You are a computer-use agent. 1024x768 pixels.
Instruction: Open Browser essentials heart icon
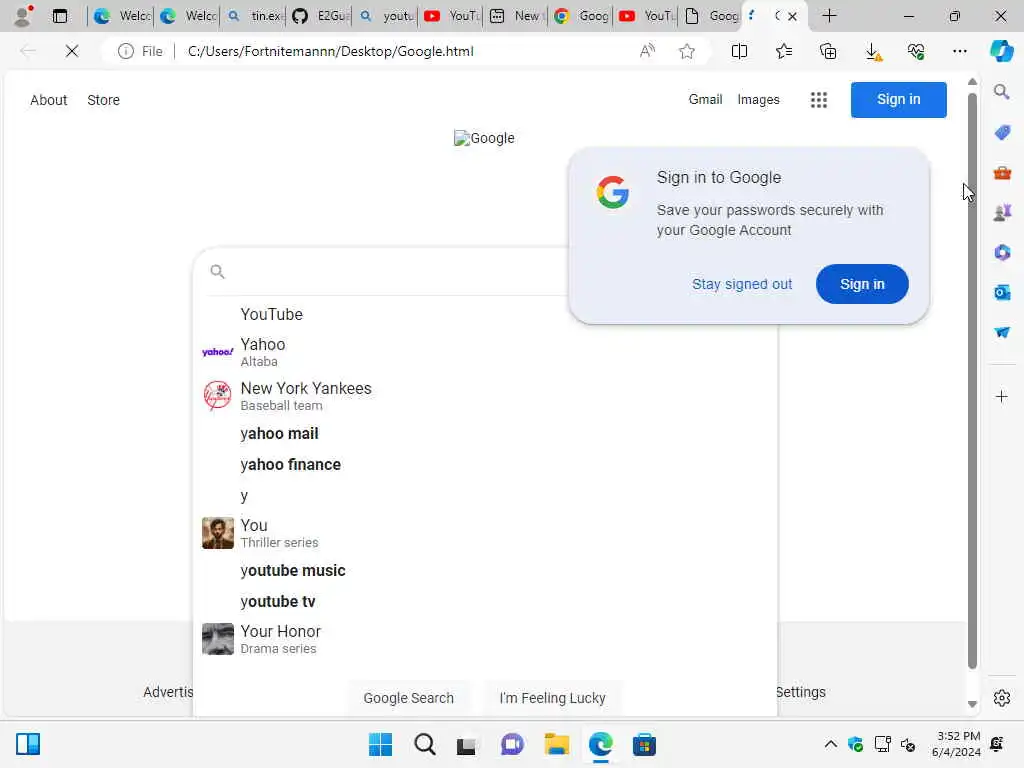click(x=916, y=51)
